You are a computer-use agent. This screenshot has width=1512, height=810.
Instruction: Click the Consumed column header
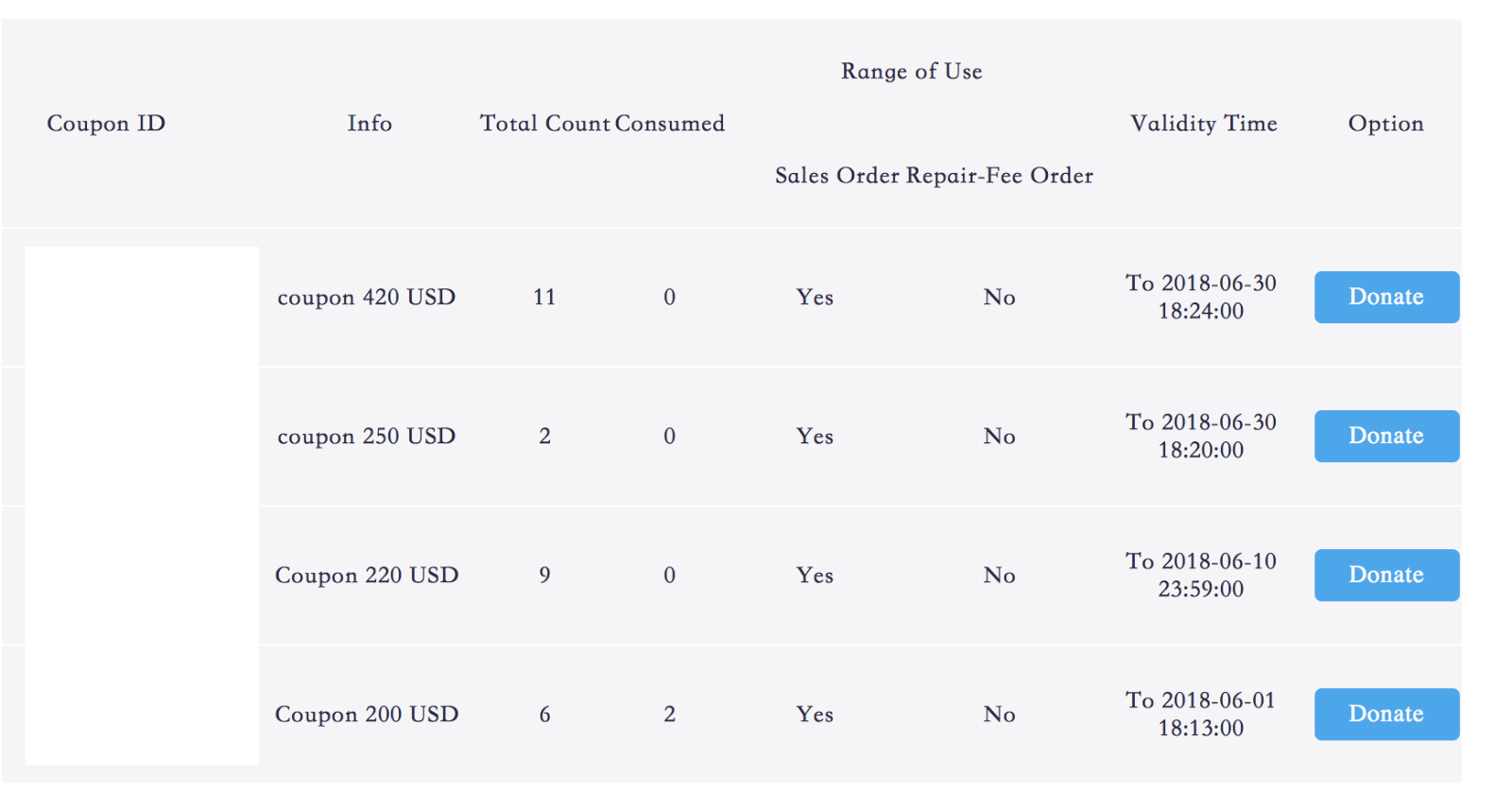coord(670,123)
